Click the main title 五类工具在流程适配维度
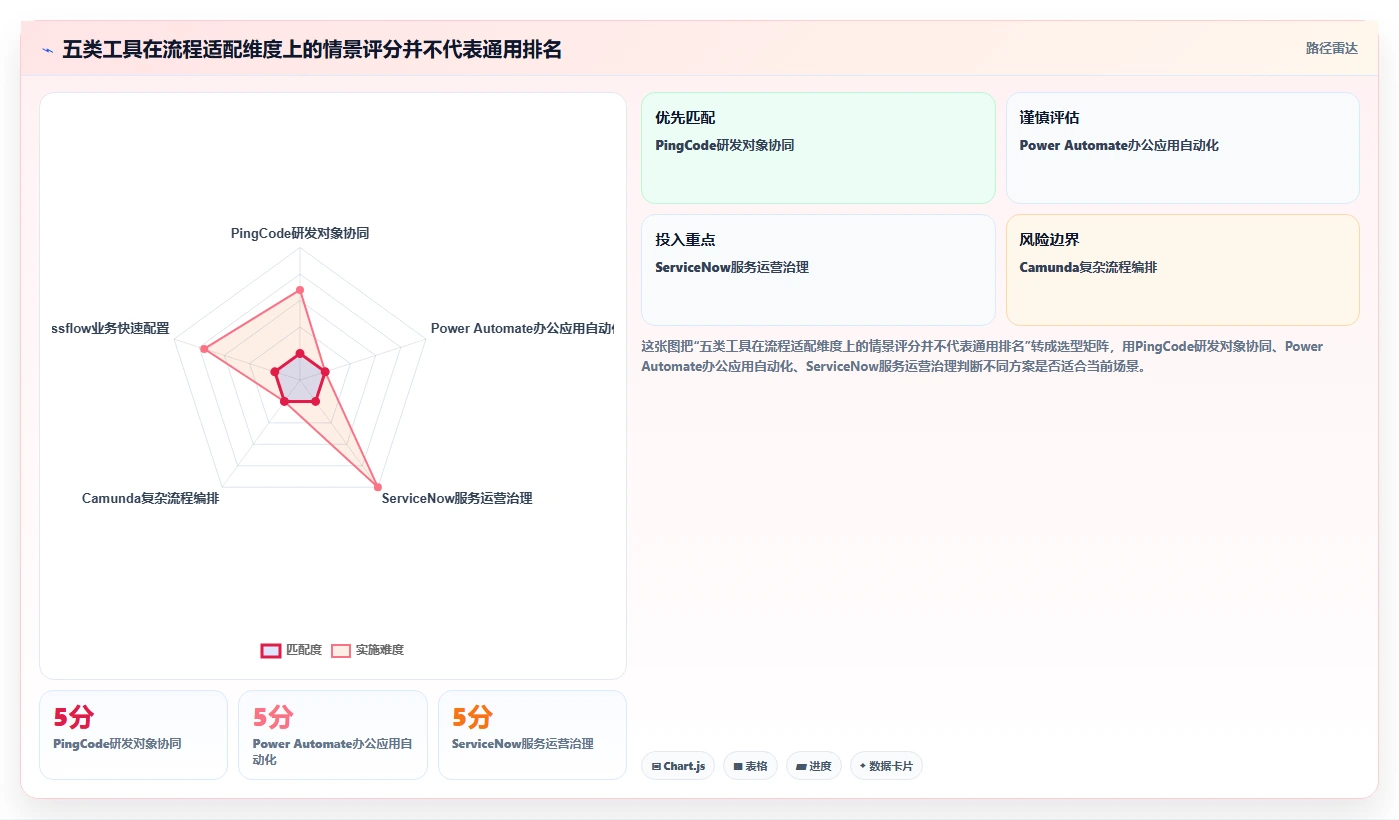 pyautogui.click(x=312, y=49)
